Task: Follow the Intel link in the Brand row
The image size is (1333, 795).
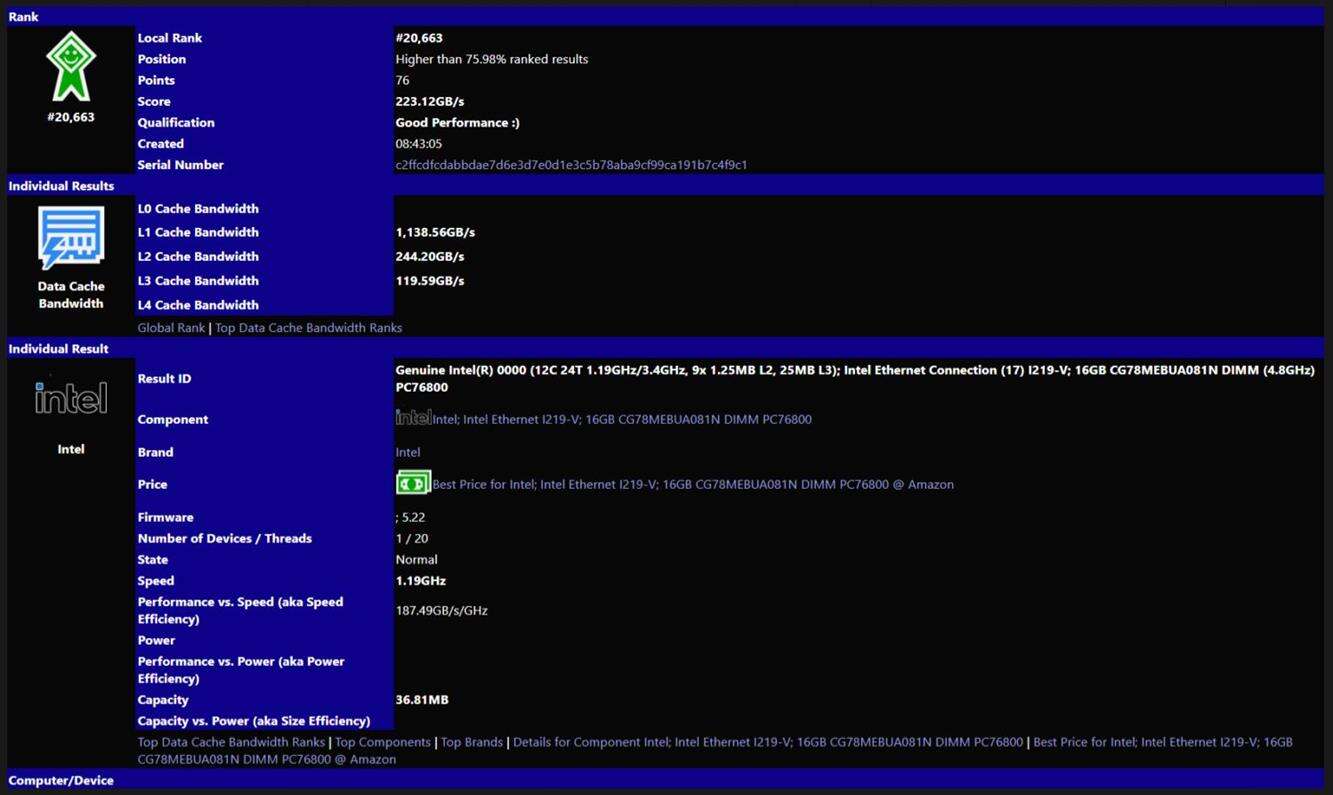Action: pos(408,452)
